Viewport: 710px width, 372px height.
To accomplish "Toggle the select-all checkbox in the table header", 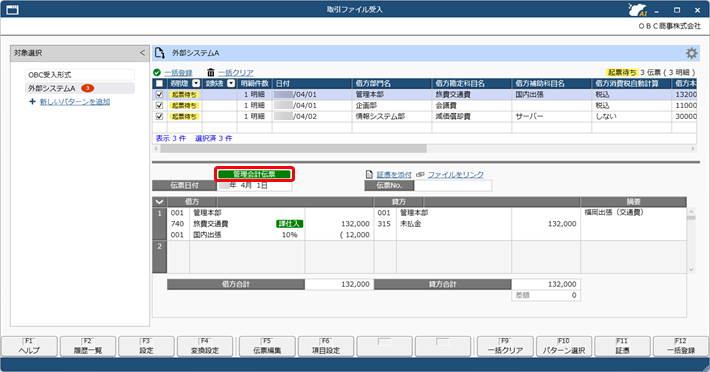I will click(159, 83).
